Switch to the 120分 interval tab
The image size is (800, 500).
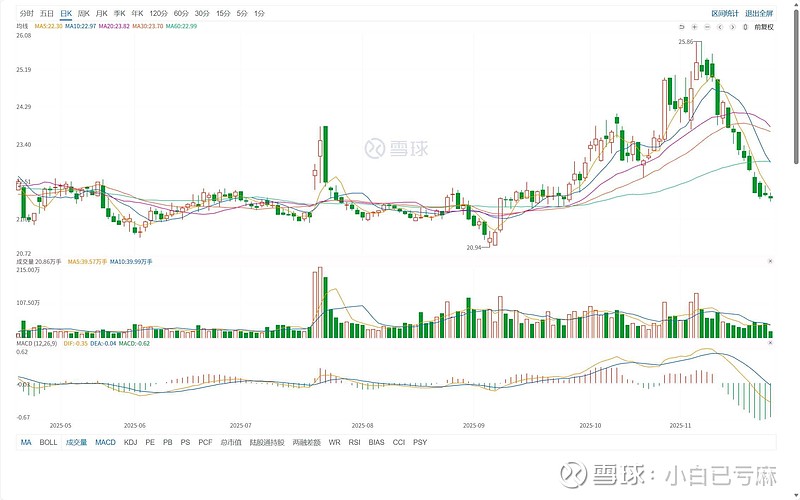pos(159,13)
